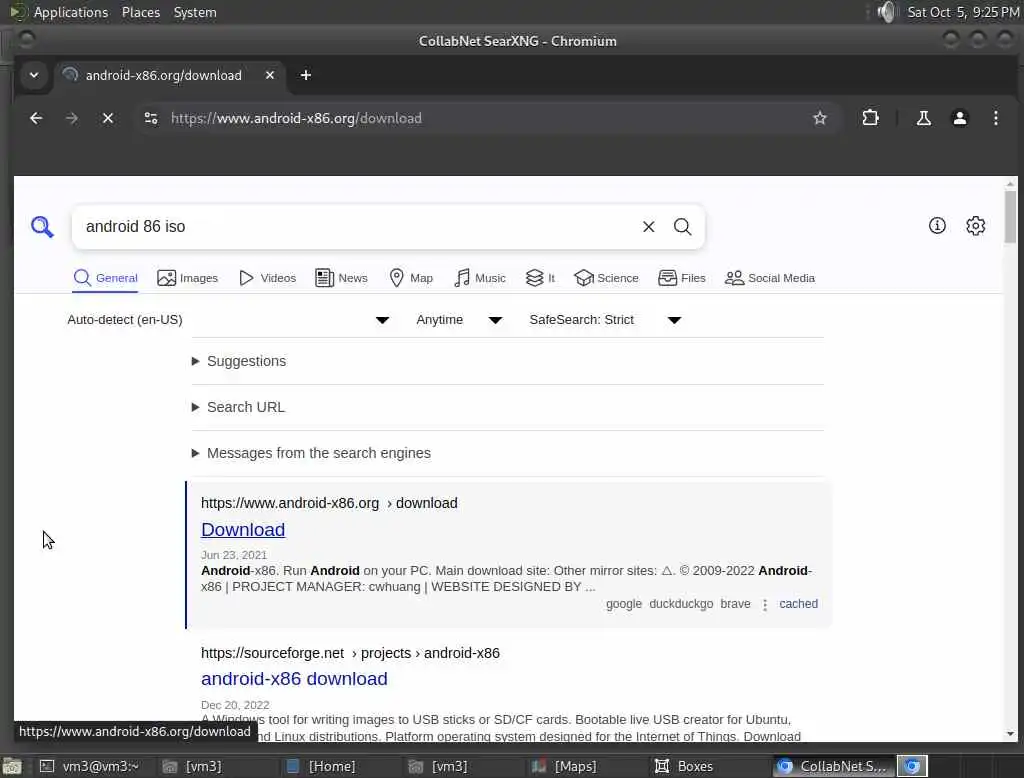Clear the search query with X

coord(648,227)
